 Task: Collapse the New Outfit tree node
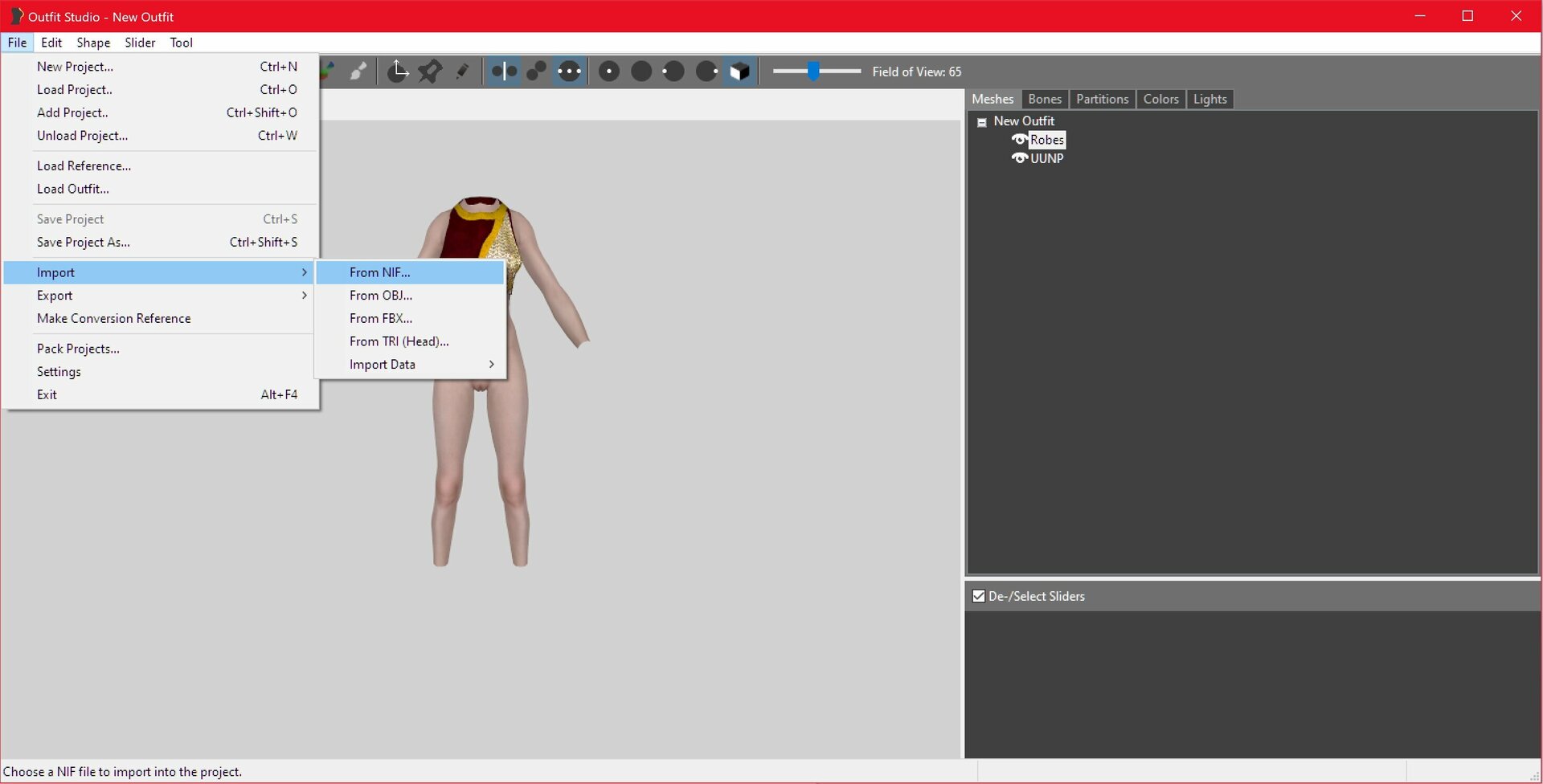click(x=981, y=122)
